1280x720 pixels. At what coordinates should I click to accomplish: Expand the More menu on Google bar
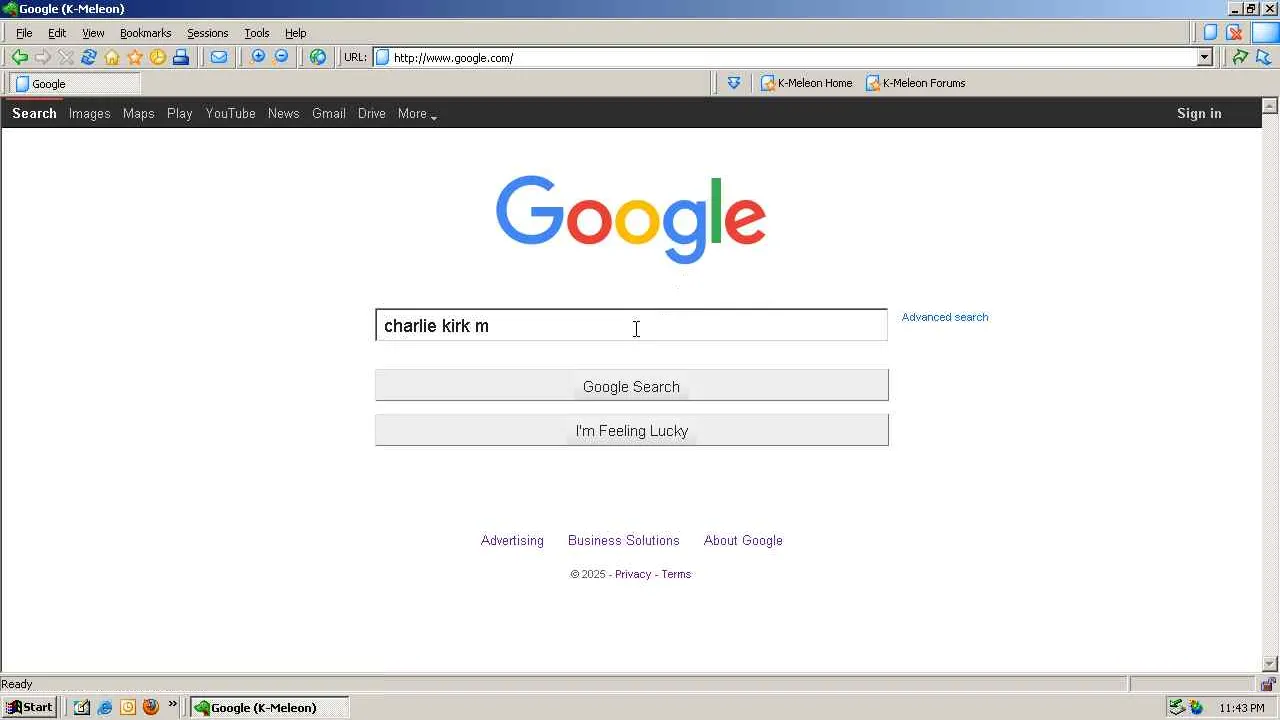pos(417,114)
